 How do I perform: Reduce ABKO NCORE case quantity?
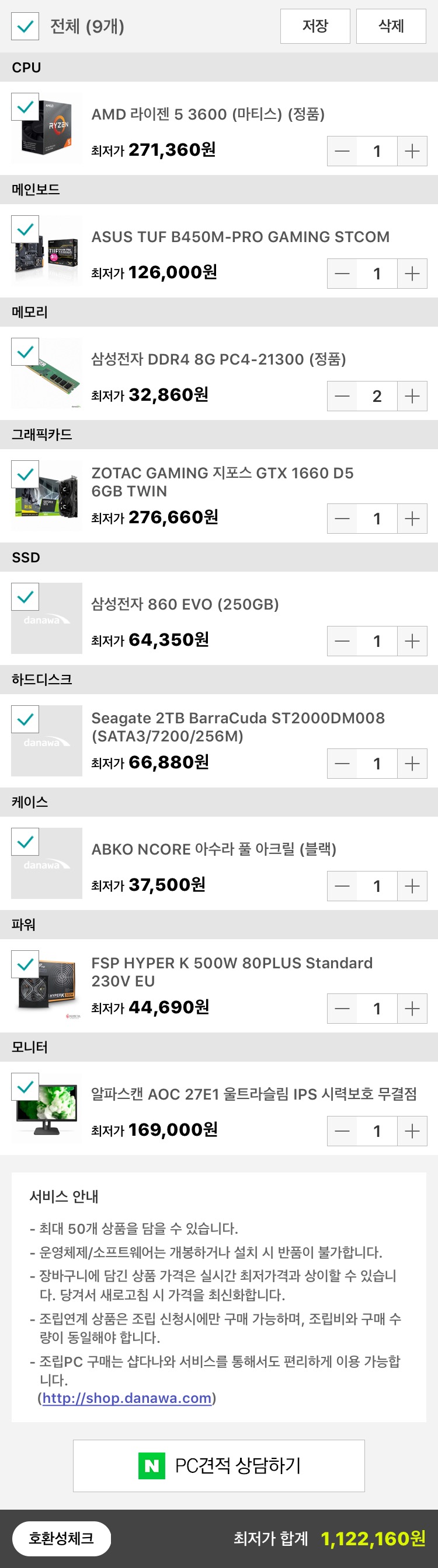[342, 885]
